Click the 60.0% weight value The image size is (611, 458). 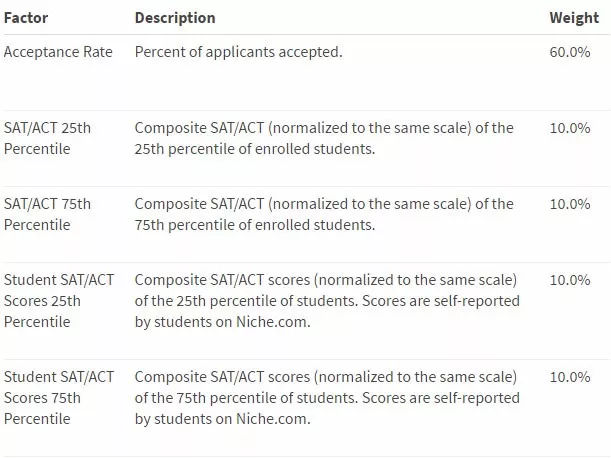pos(570,52)
